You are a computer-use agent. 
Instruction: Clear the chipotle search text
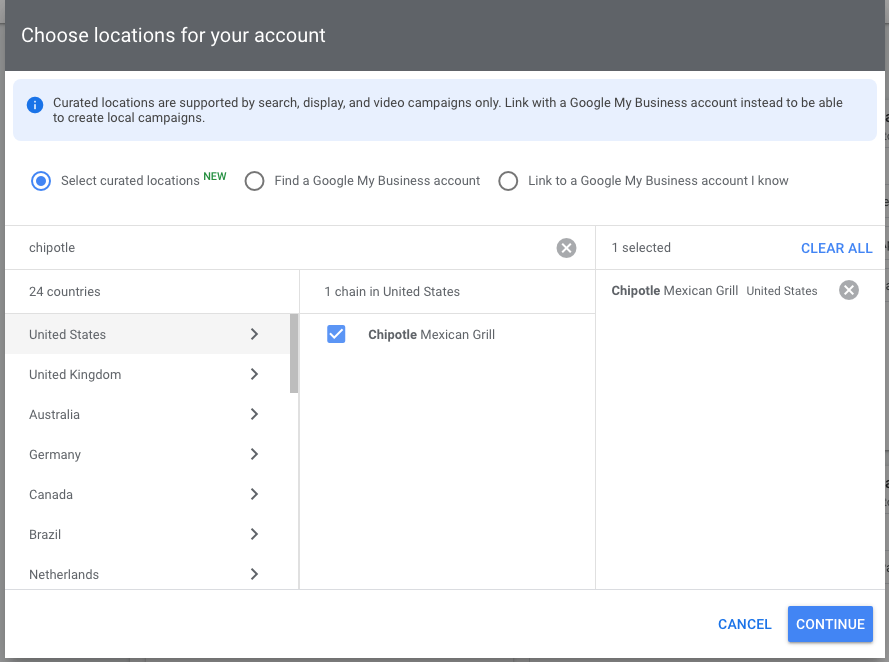pyautogui.click(x=566, y=248)
